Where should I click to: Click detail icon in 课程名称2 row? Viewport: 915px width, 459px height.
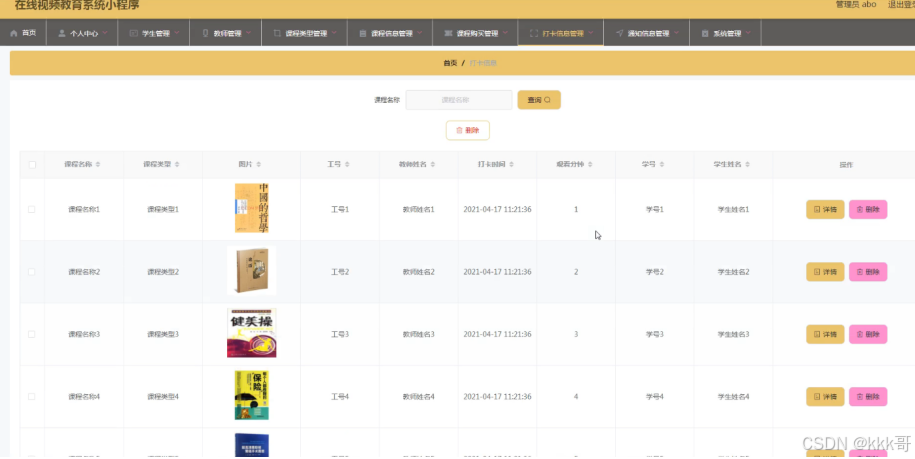(x=817, y=272)
